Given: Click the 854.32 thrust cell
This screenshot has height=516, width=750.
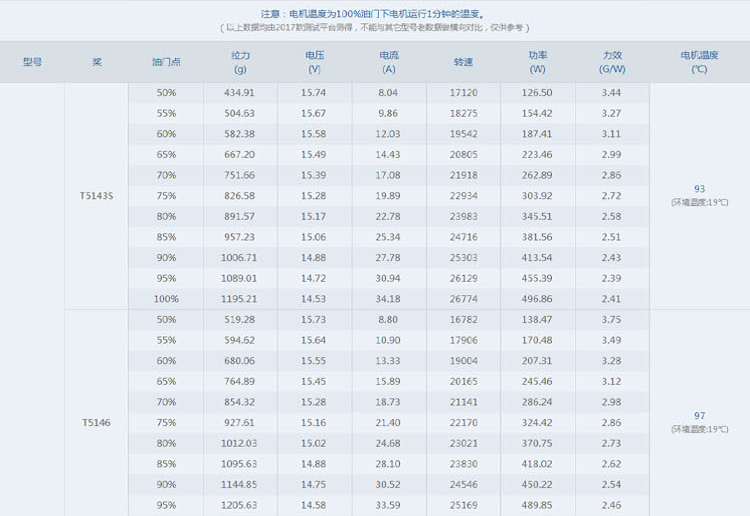Looking at the screenshot, I should point(239,401).
